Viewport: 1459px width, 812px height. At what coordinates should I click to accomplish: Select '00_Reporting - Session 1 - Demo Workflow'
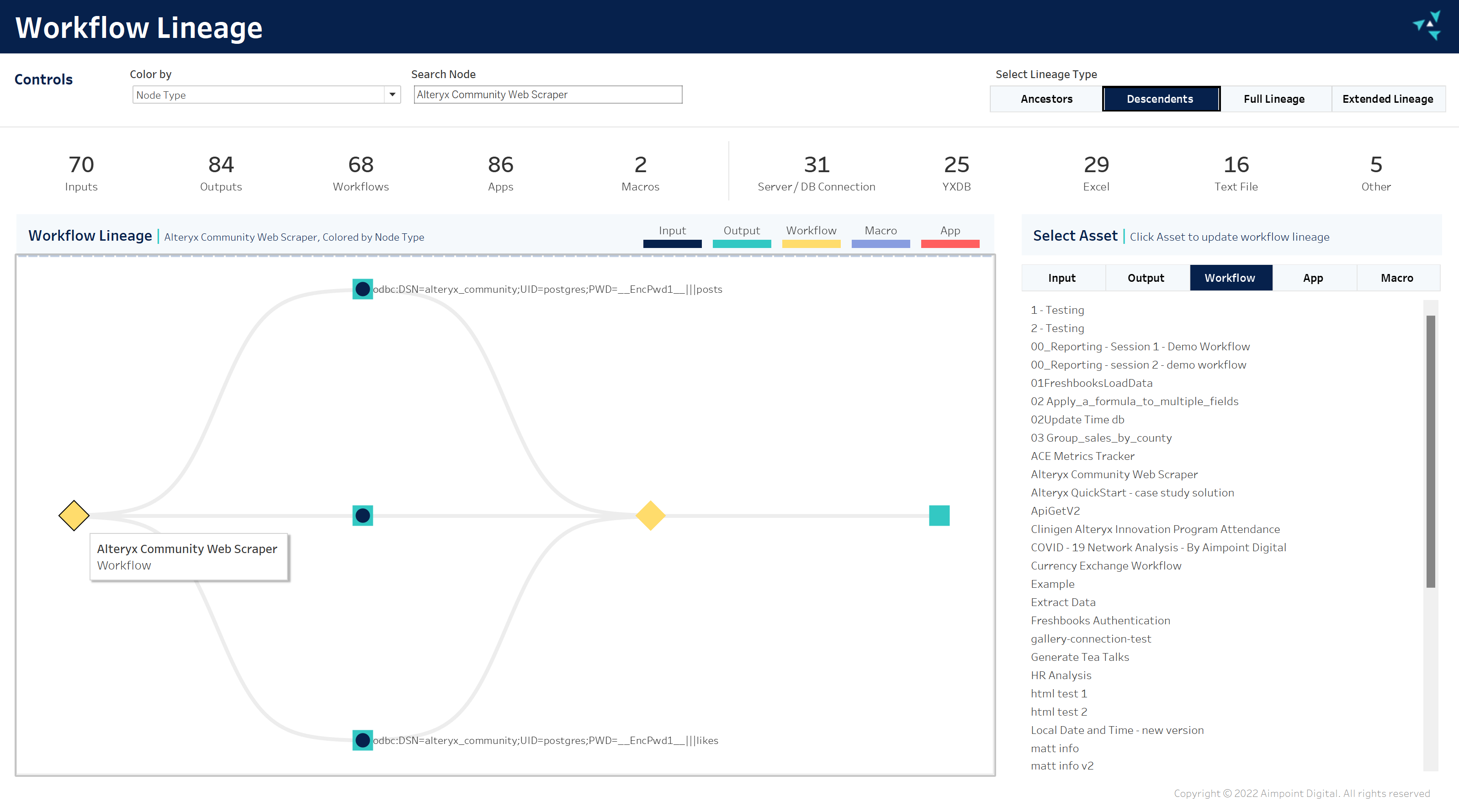[1140, 346]
